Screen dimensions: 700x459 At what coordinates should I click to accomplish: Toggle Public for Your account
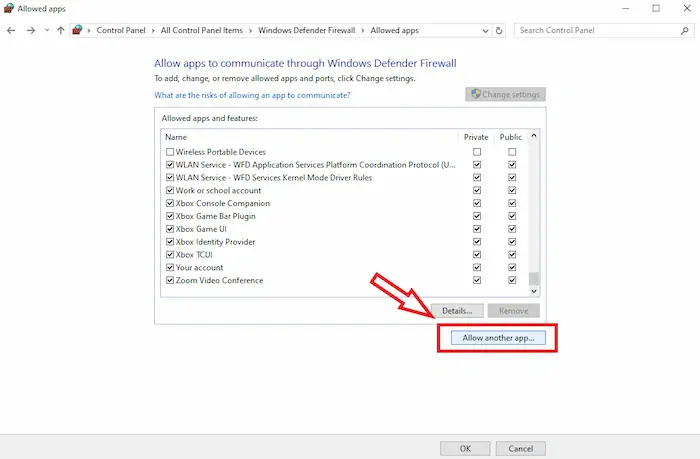512,267
